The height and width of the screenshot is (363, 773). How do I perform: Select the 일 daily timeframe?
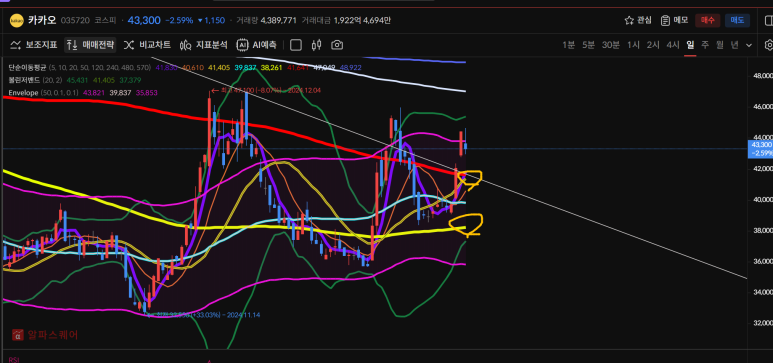[690, 45]
